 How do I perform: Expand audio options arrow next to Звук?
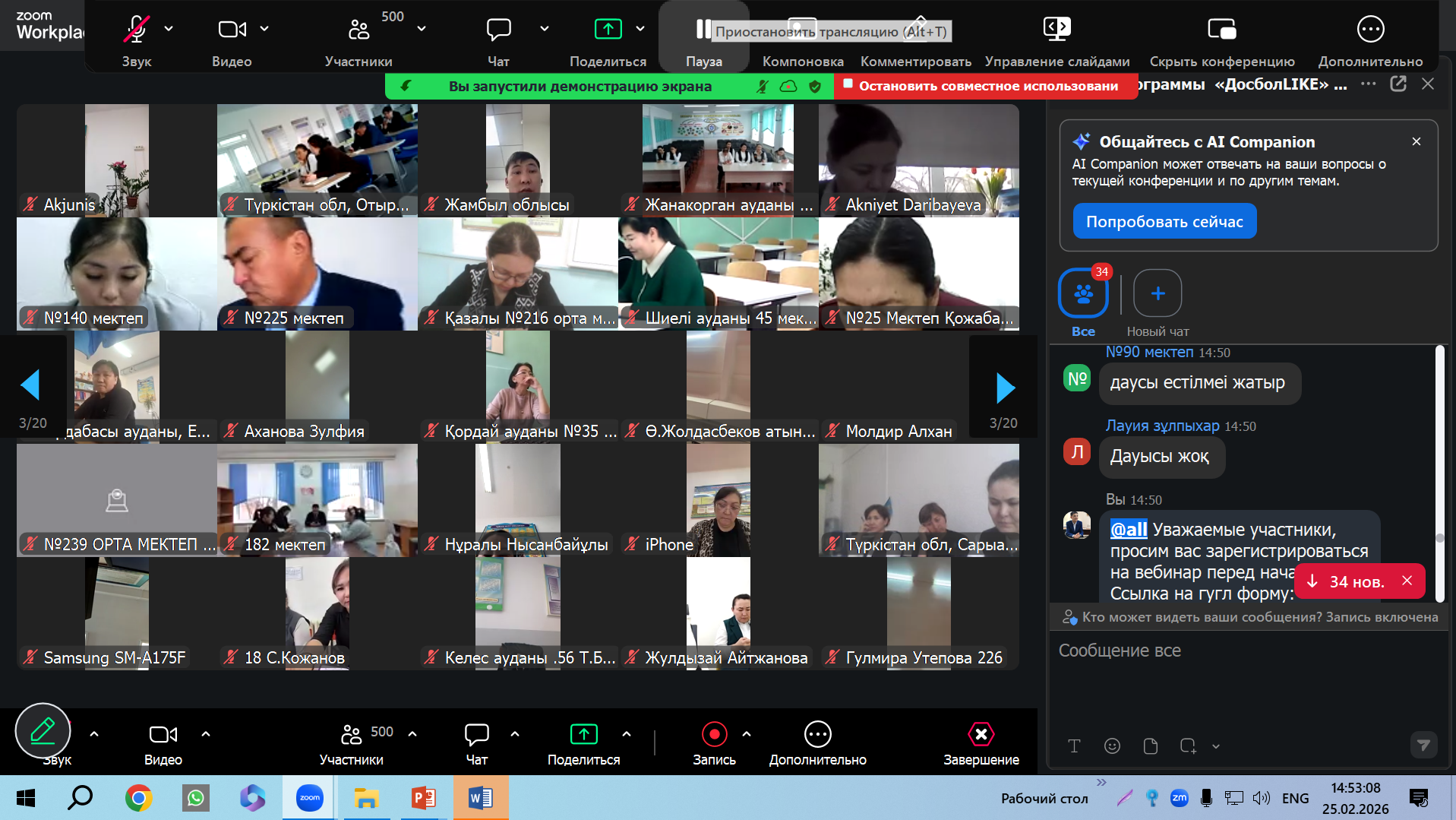pos(169,29)
